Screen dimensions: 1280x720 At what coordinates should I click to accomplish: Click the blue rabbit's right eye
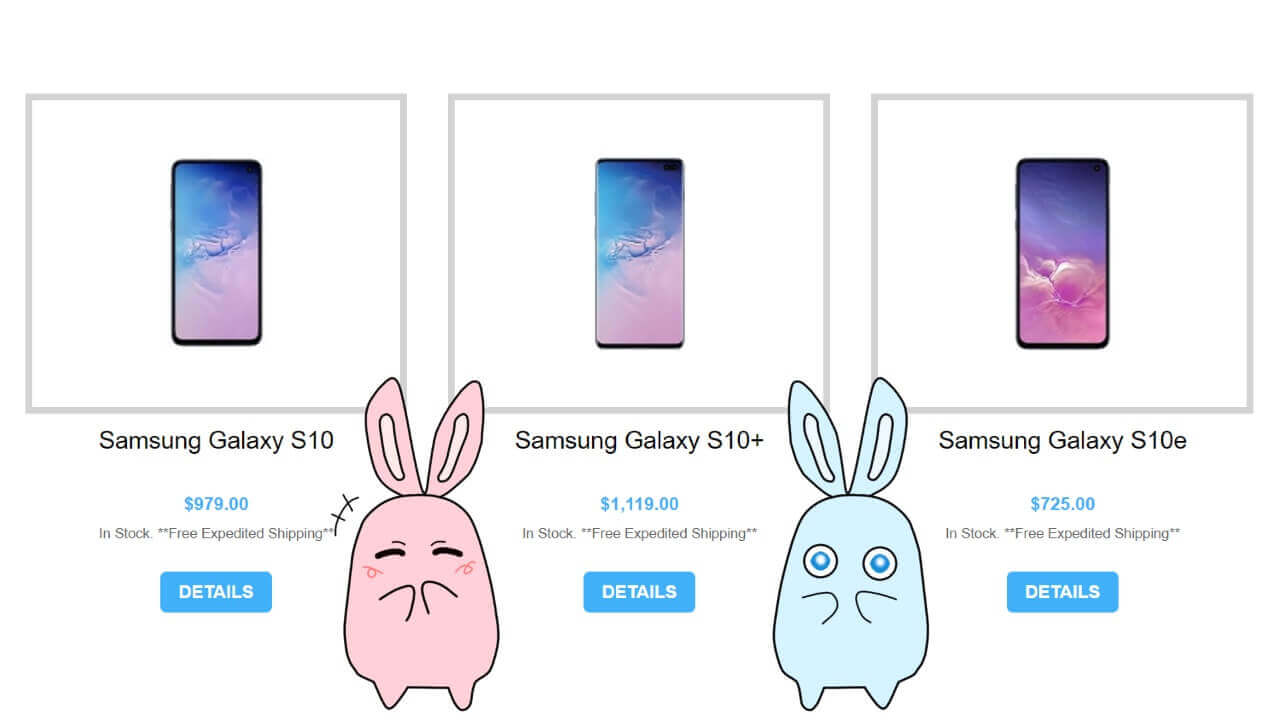[x=879, y=564]
